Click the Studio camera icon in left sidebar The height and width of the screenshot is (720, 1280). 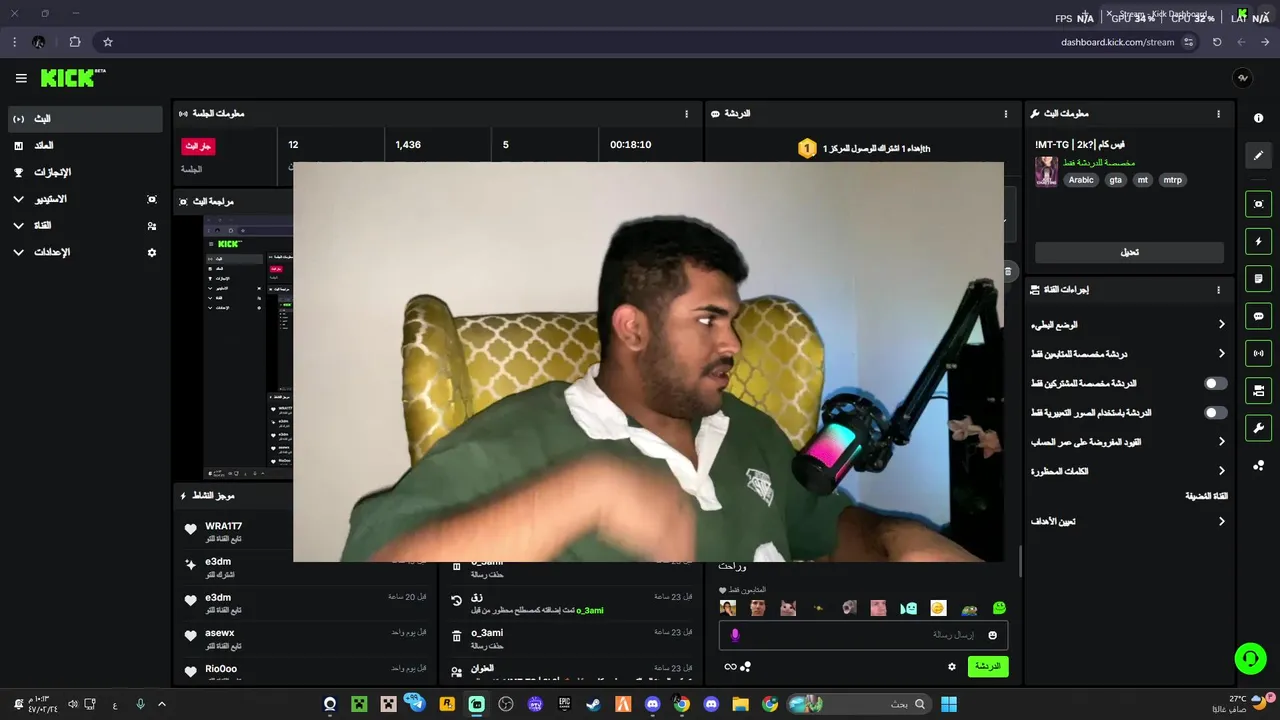tap(152, 199)
